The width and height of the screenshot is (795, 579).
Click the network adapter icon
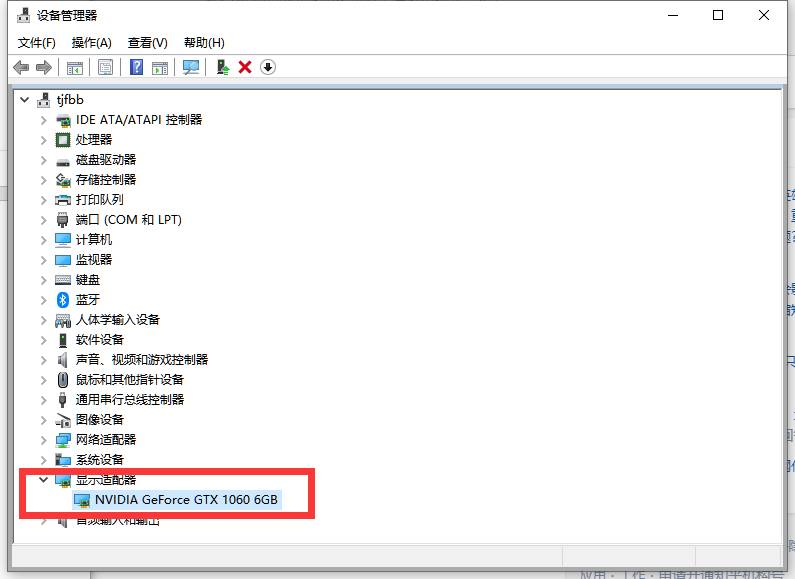pos(63,440)
